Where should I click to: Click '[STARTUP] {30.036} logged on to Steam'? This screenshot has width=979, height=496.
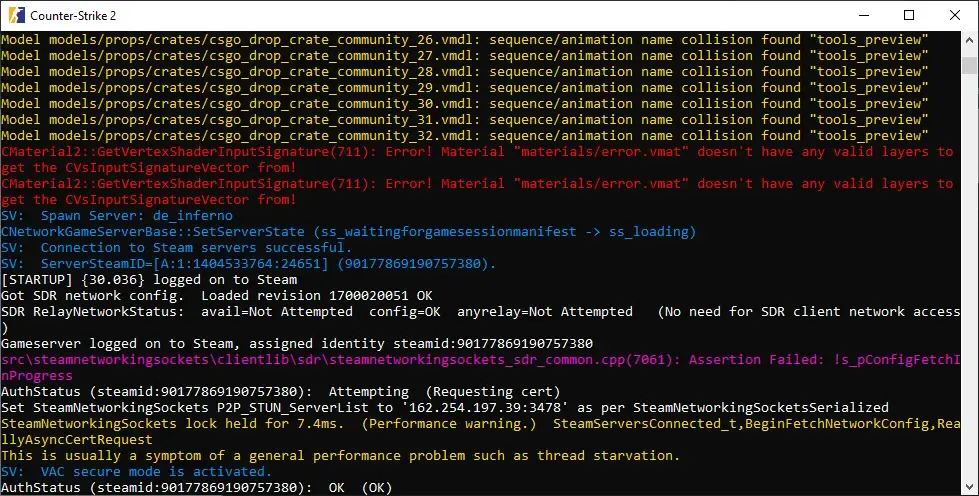coord(149,280)
